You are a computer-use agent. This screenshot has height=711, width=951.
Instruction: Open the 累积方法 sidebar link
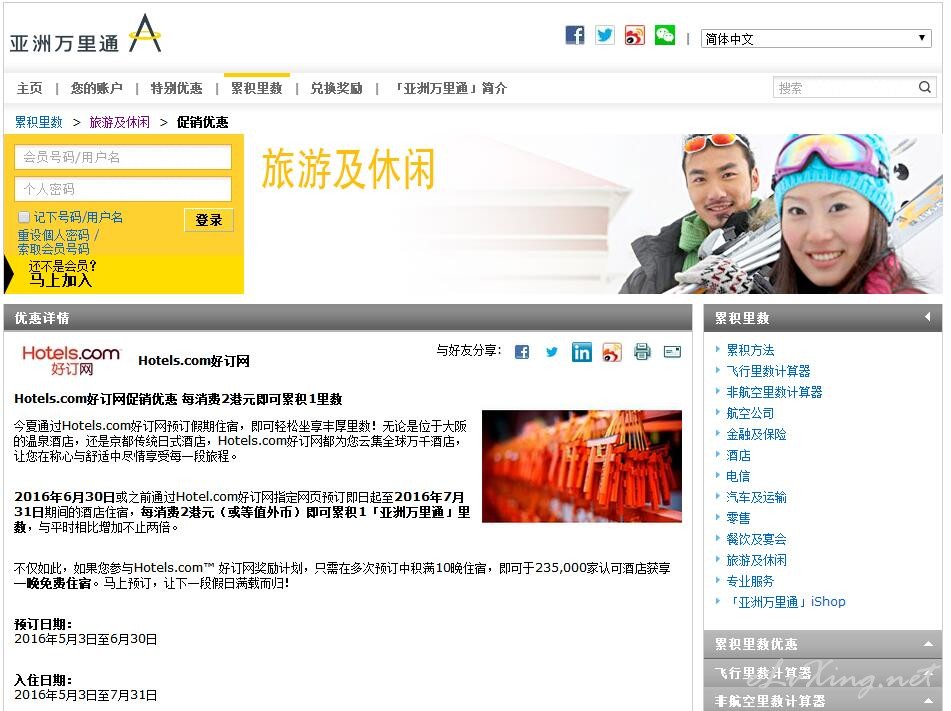click(x=750, y=350)
